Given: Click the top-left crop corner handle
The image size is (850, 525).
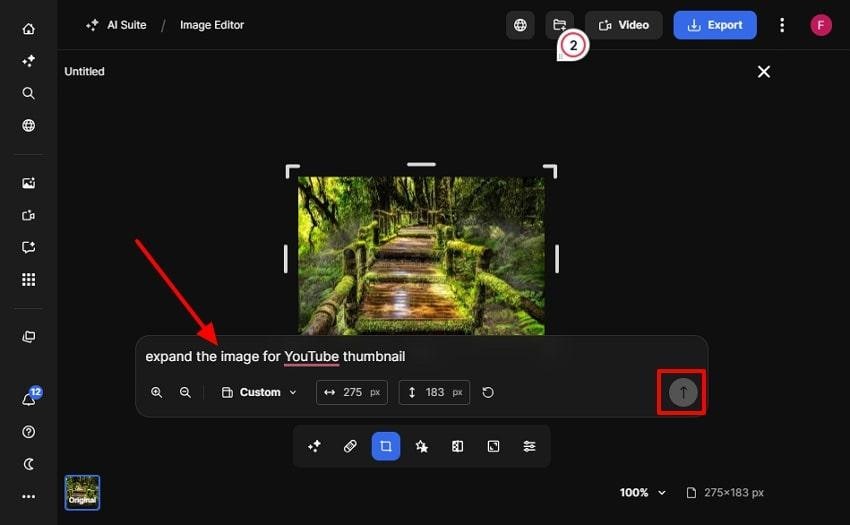Looking at the screenshot, I should coord(291,170).
